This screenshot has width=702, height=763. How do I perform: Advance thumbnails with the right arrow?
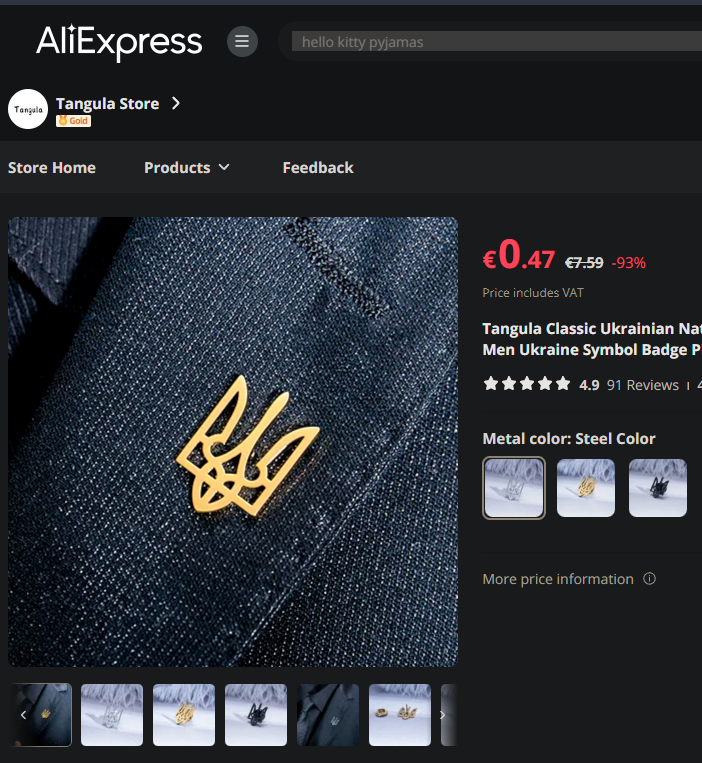tap(442, 715)
